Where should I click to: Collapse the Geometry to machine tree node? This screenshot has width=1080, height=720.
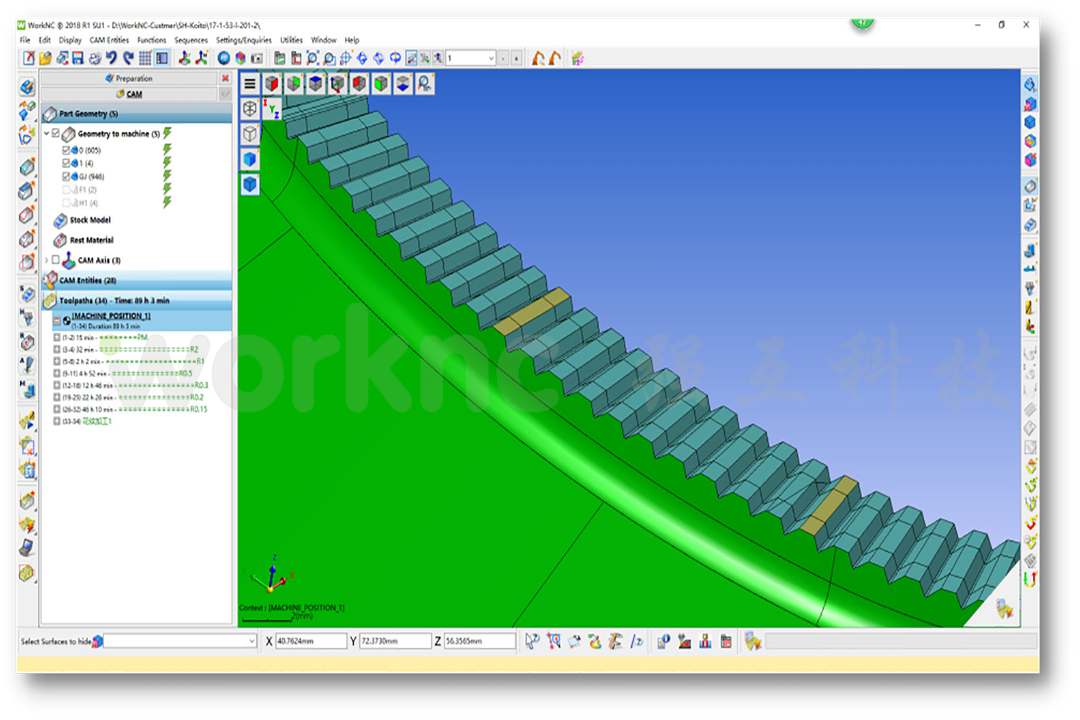[x=47, y=134]
